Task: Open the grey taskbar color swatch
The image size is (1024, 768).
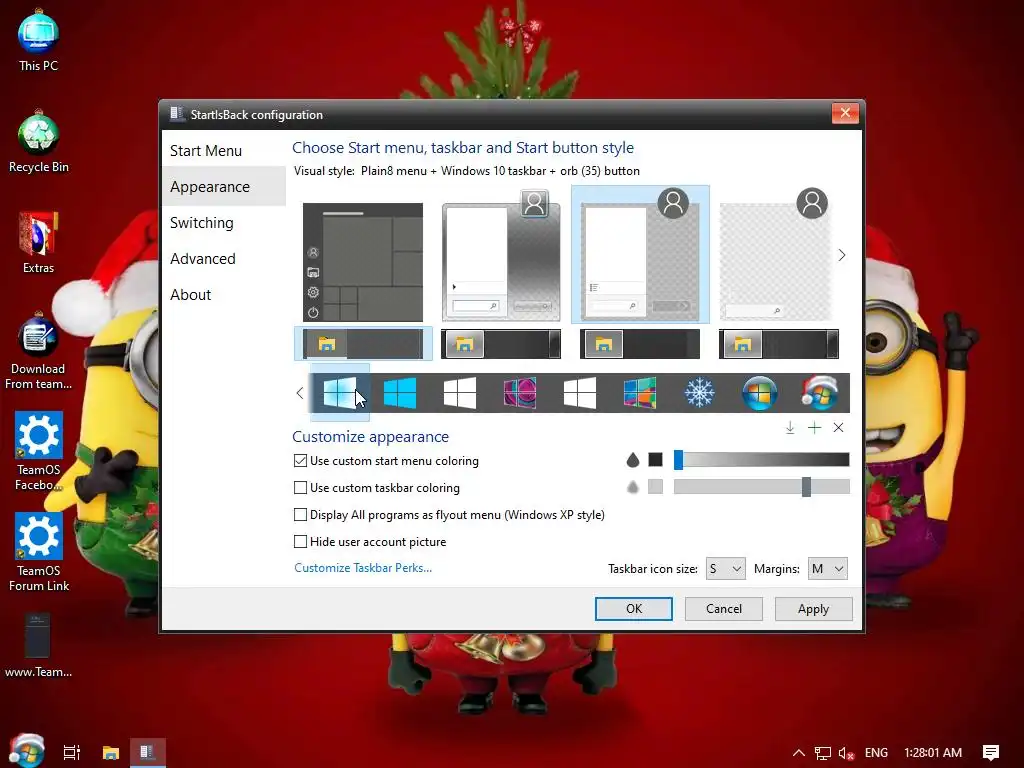Action: click(655, 487)
